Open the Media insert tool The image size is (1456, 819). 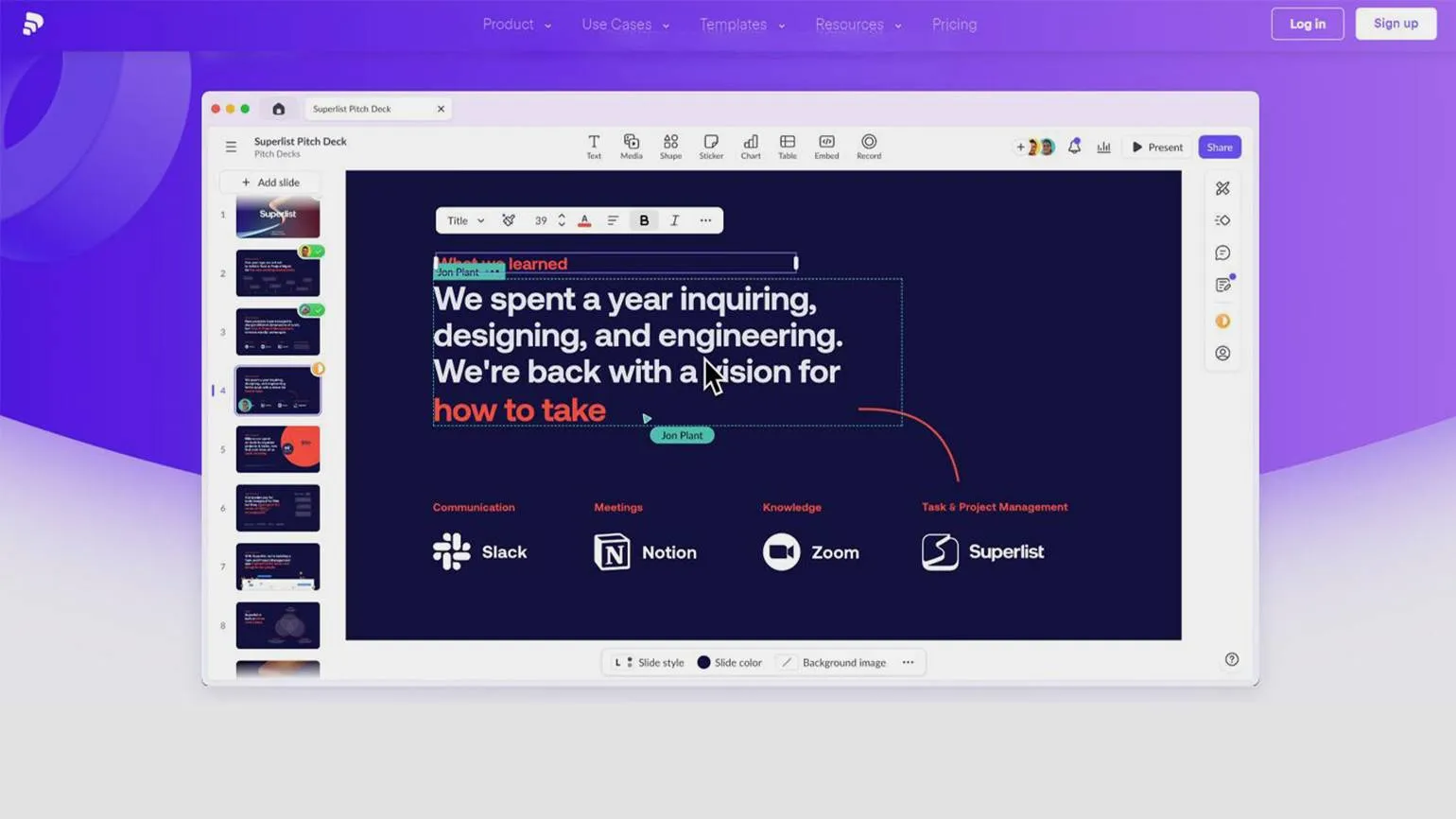[x=631, y=146]
